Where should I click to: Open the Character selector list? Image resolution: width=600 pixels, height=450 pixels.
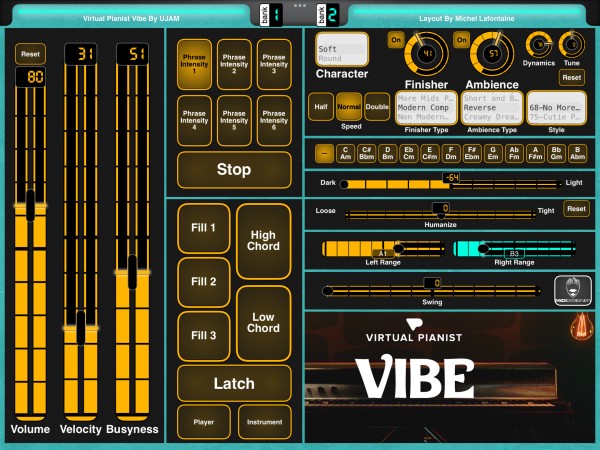[342, 49]
